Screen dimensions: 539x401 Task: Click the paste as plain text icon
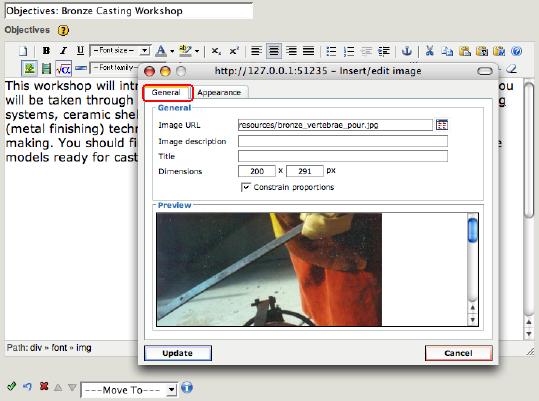click(482, 51)
